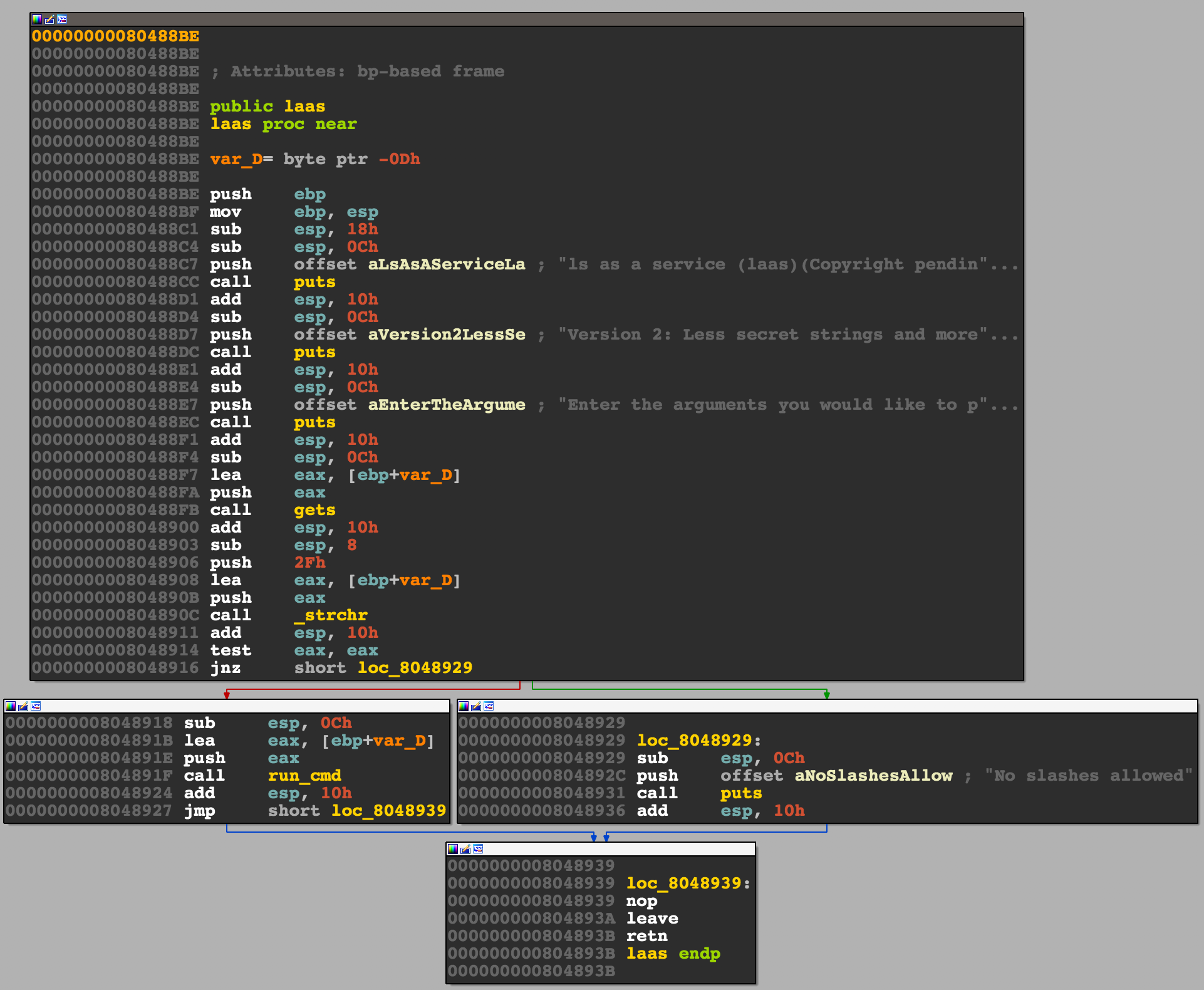Click 'test eax, eax' instruction
1204x990 pixels.
(x=294, y=650)
